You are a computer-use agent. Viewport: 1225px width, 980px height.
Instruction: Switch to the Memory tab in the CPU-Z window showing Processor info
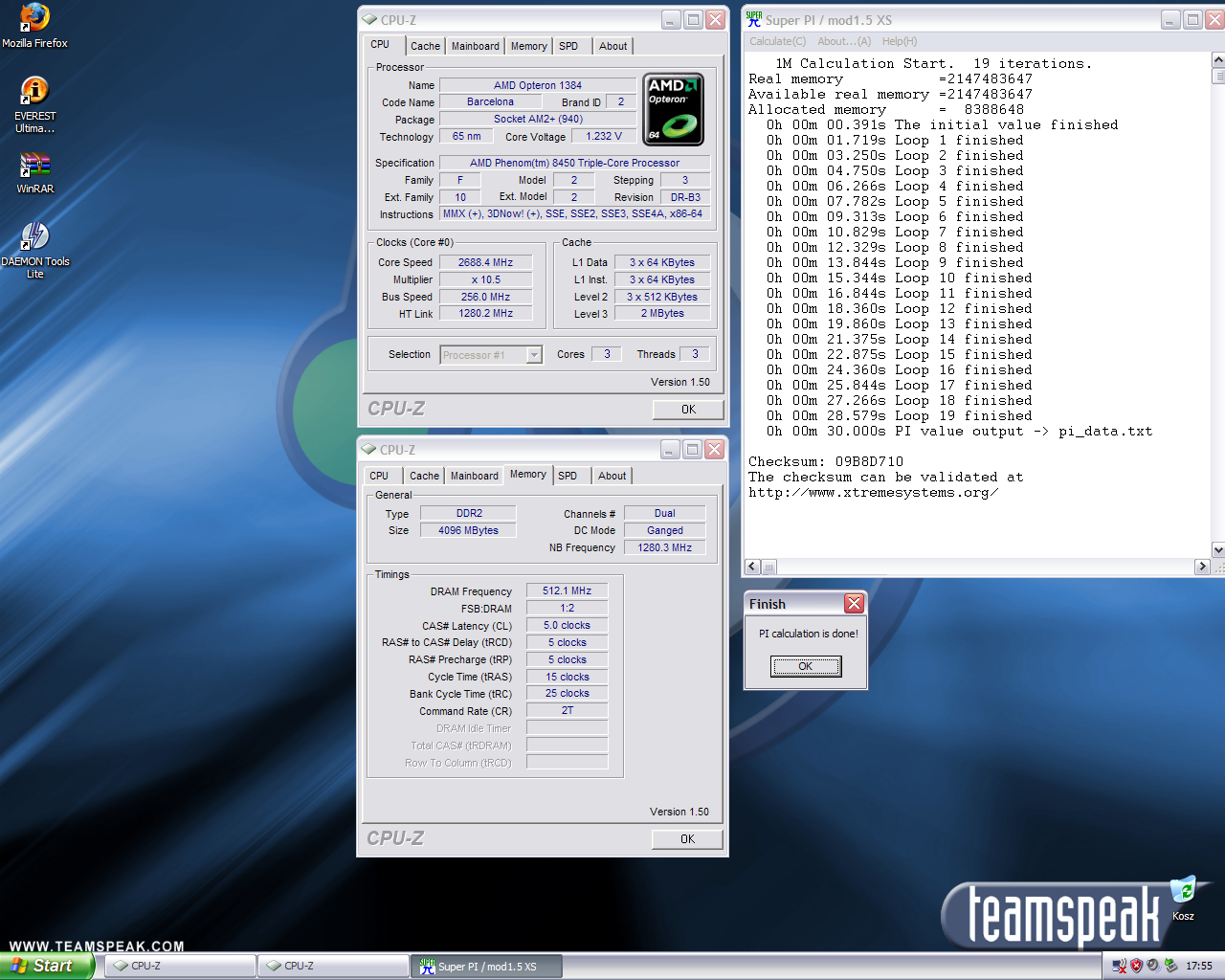click(529, 46)
